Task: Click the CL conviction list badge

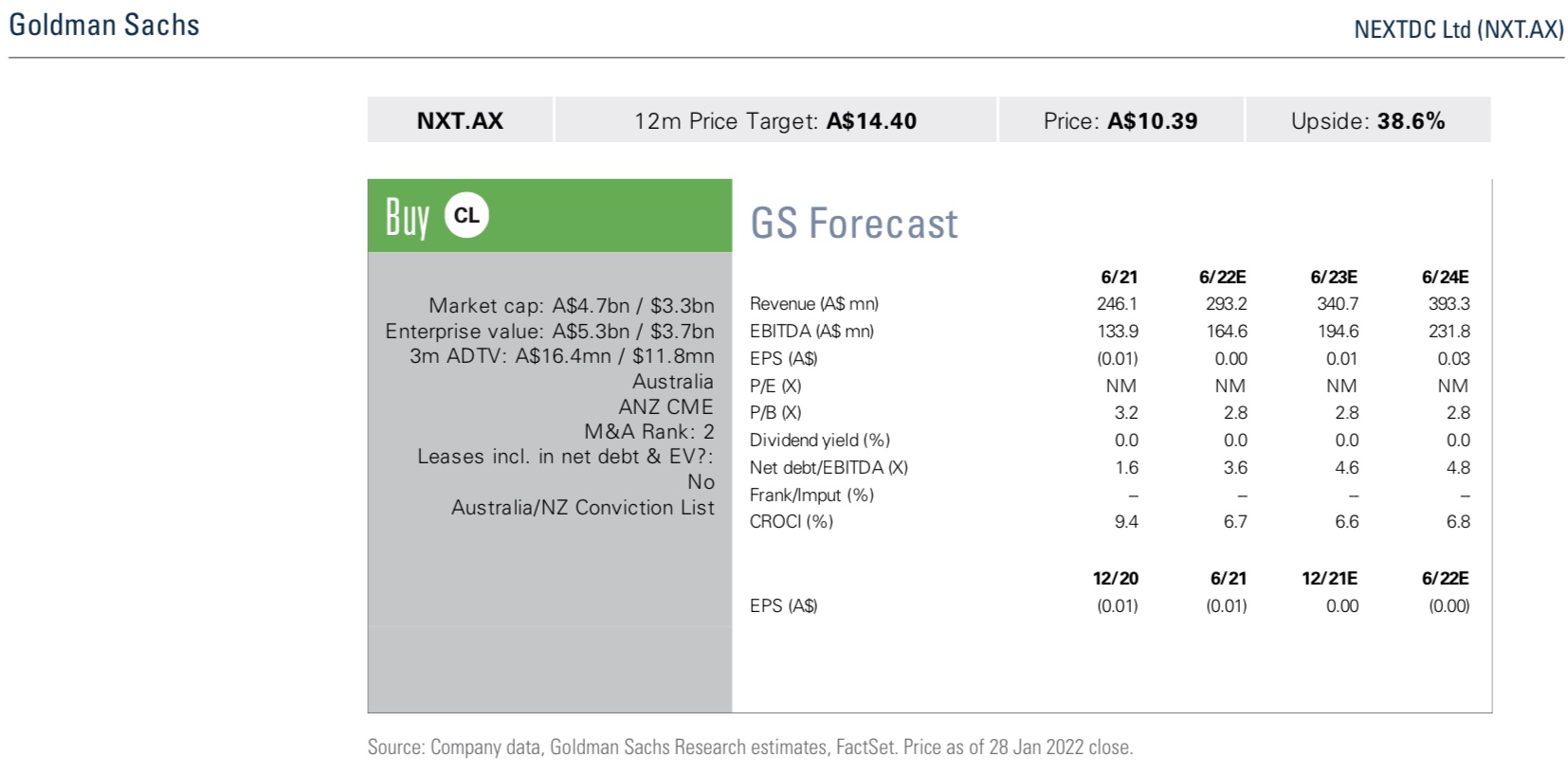Action: [466, 215]
